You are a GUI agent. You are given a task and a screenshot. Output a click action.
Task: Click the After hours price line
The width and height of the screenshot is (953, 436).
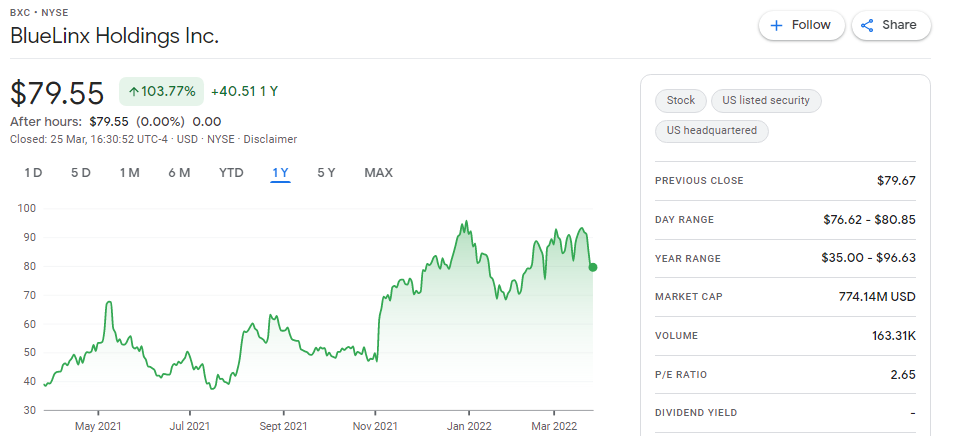click(x=115, y=122)
